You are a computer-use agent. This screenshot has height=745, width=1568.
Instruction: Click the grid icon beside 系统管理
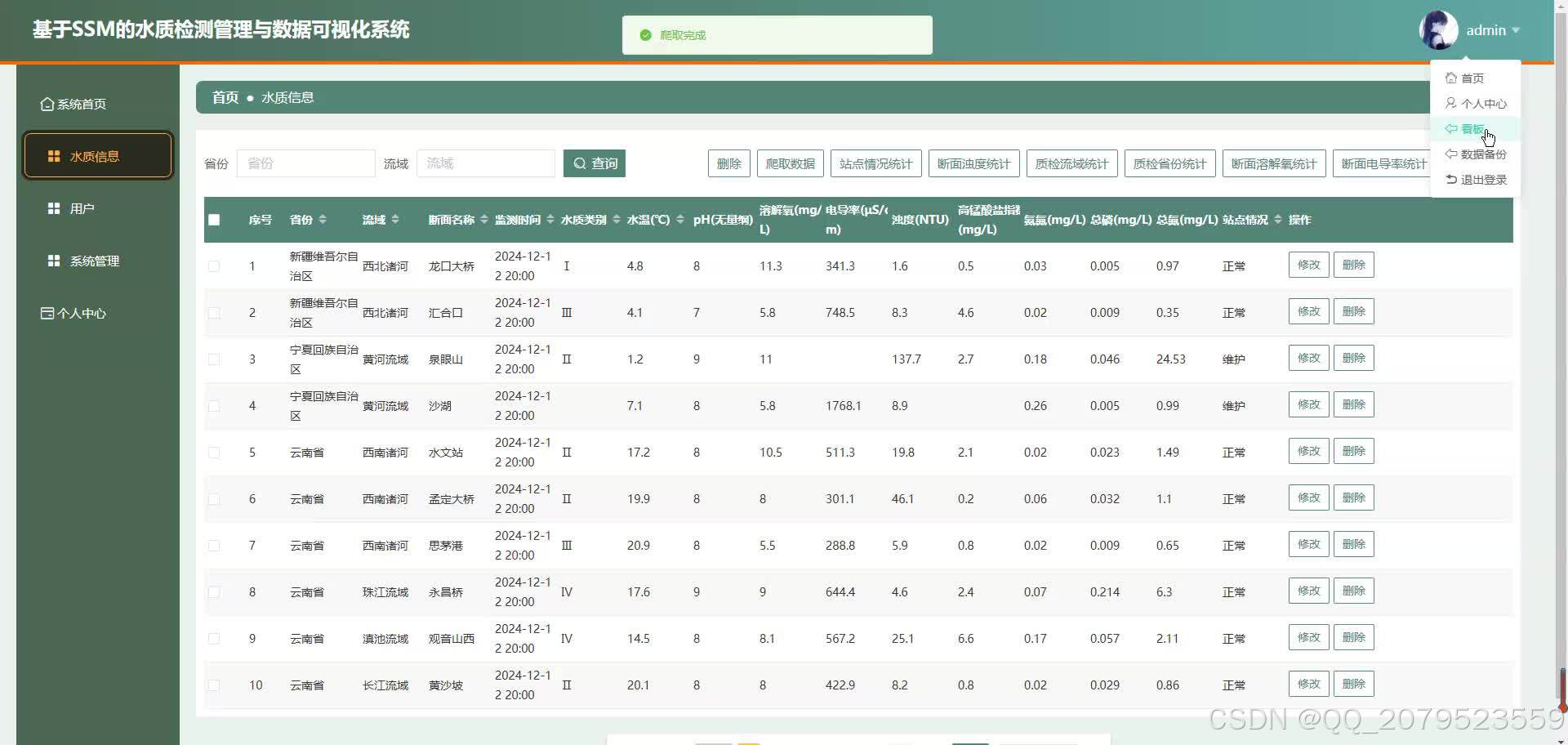(54, 261)
